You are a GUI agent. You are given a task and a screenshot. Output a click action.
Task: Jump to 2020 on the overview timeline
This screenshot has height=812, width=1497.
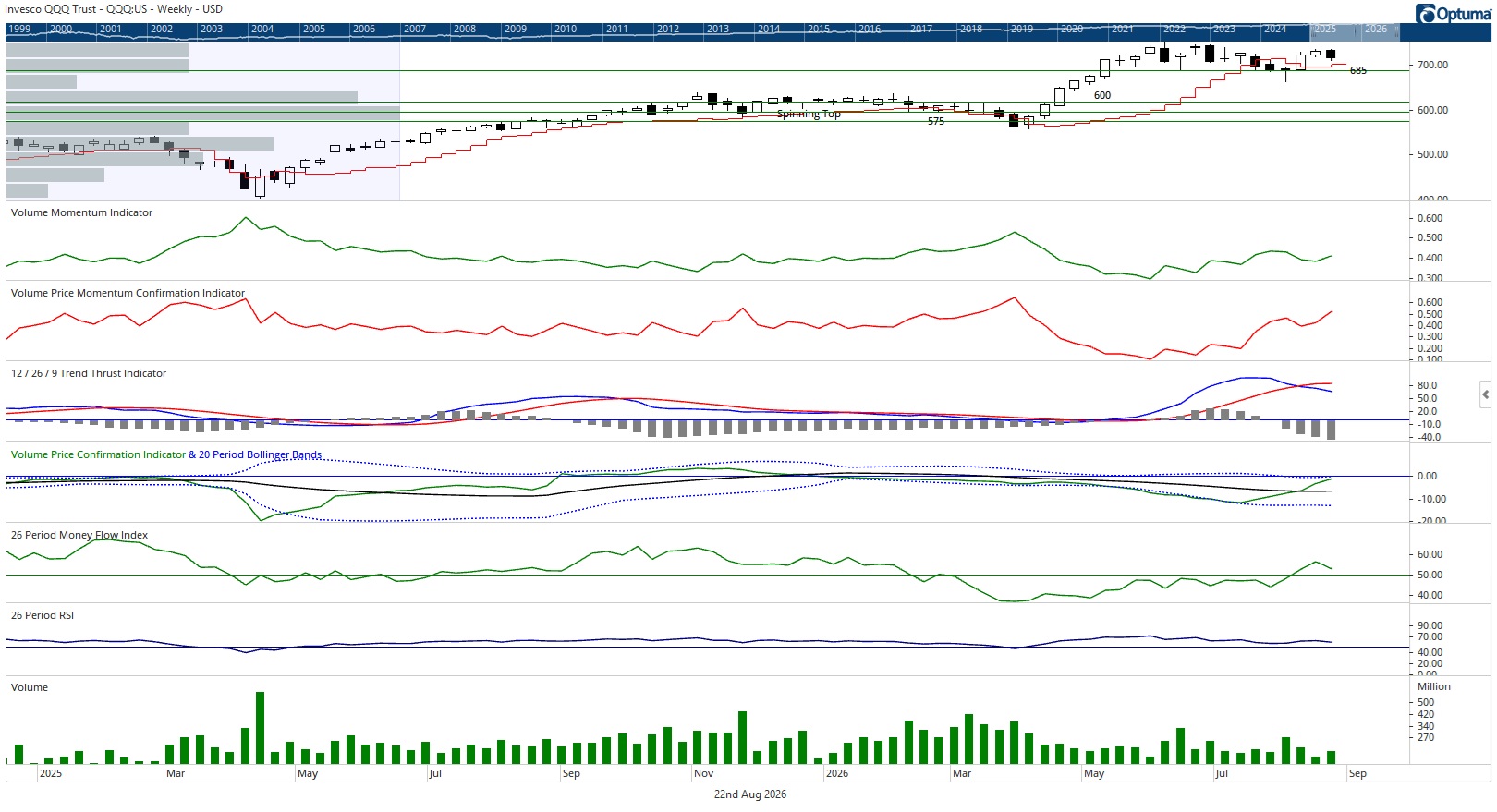(1072, 30)
